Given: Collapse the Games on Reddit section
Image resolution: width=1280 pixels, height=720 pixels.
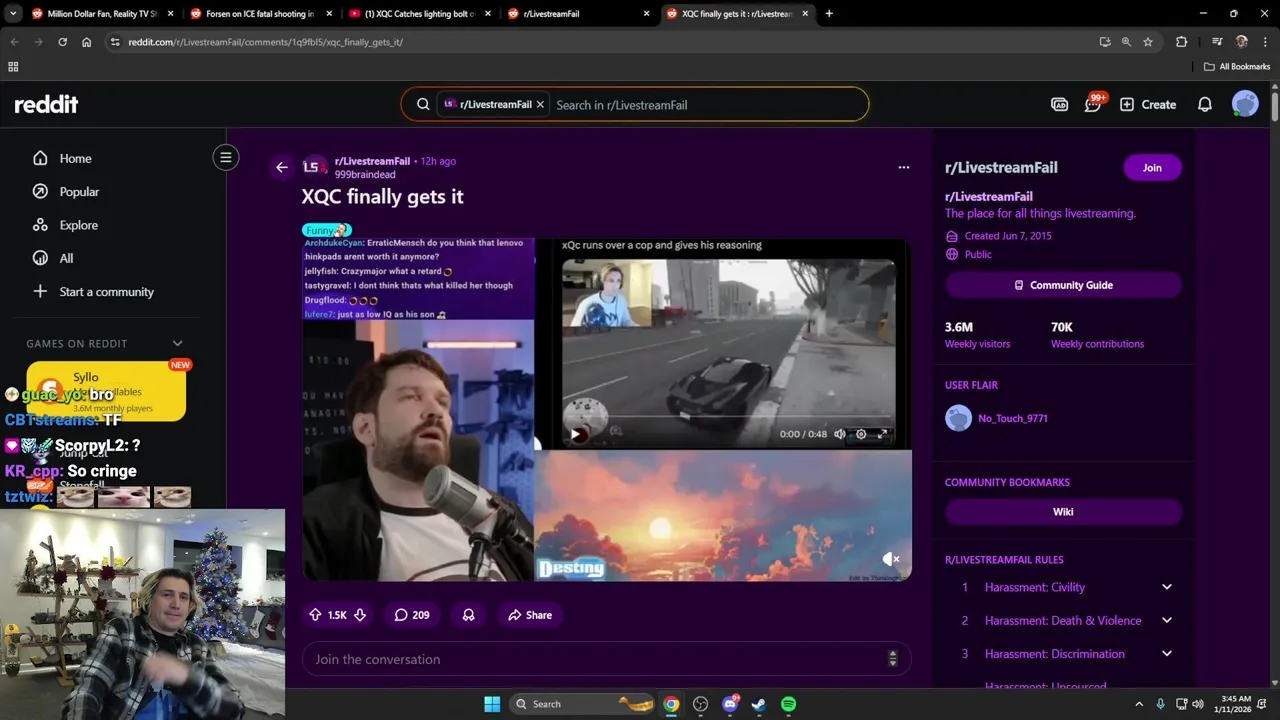Looking at the screenshot, I should (x=177, y=343).
